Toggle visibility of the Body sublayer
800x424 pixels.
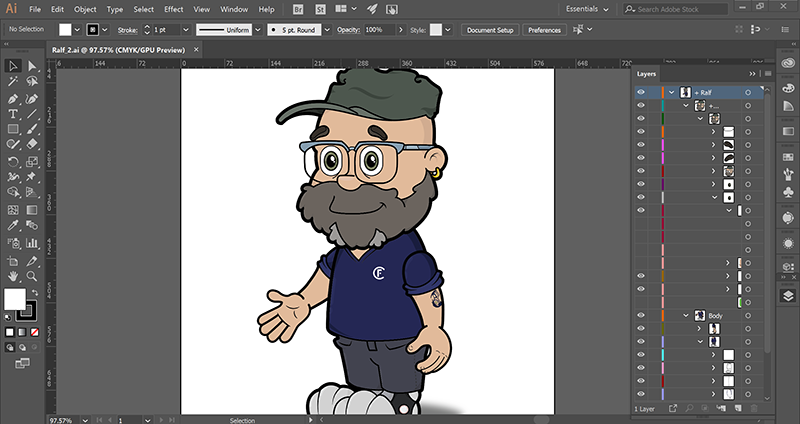(641, 315)
